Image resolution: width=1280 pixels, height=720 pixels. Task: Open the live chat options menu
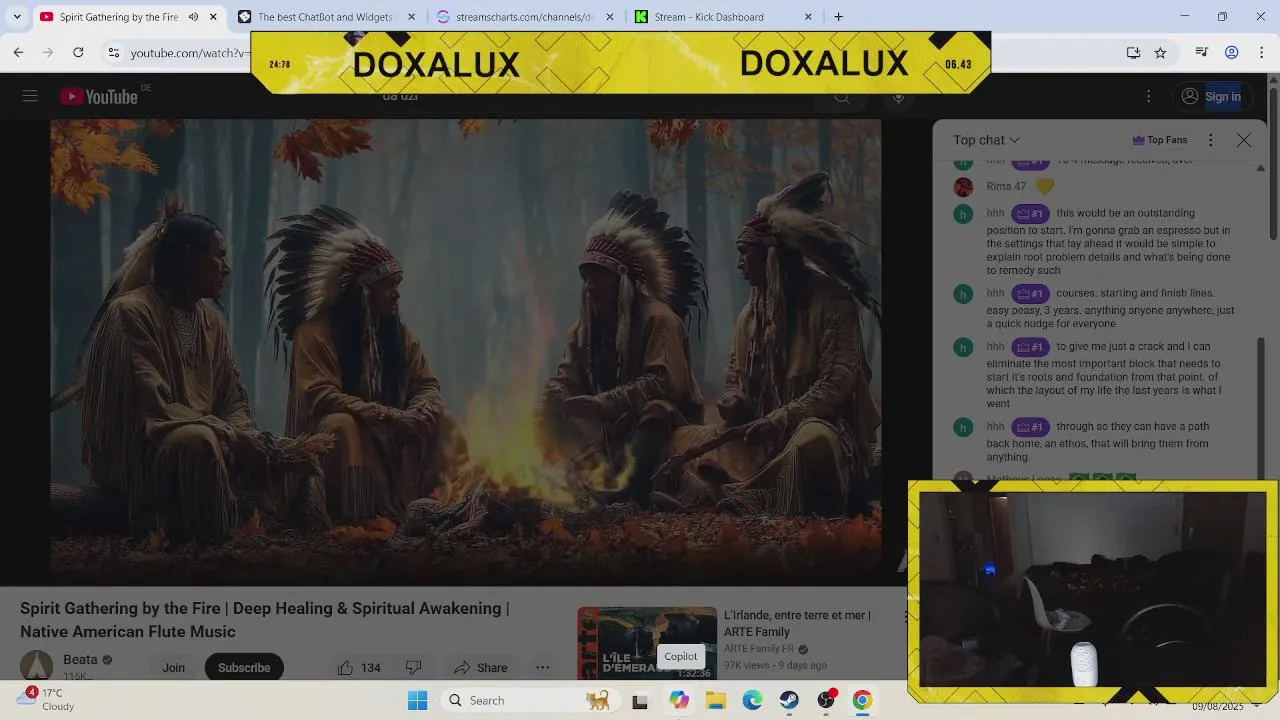[1210, 140]
